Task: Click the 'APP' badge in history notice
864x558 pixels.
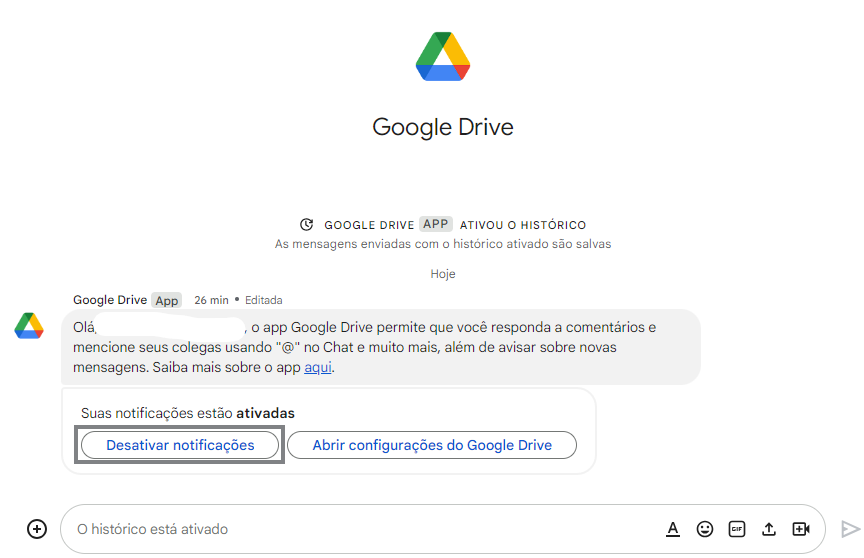Action: pyautogui.click(x=436, y=224)
